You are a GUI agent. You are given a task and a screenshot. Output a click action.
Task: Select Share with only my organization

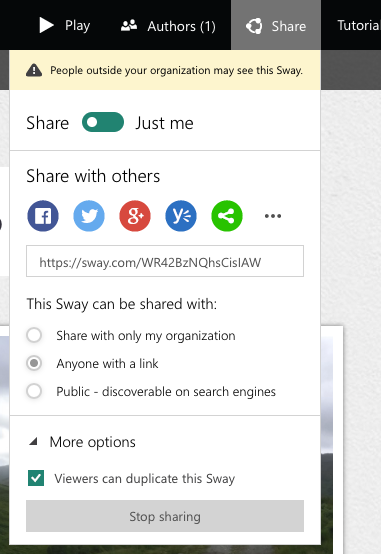pyautogui.click(x=34, y=335)
